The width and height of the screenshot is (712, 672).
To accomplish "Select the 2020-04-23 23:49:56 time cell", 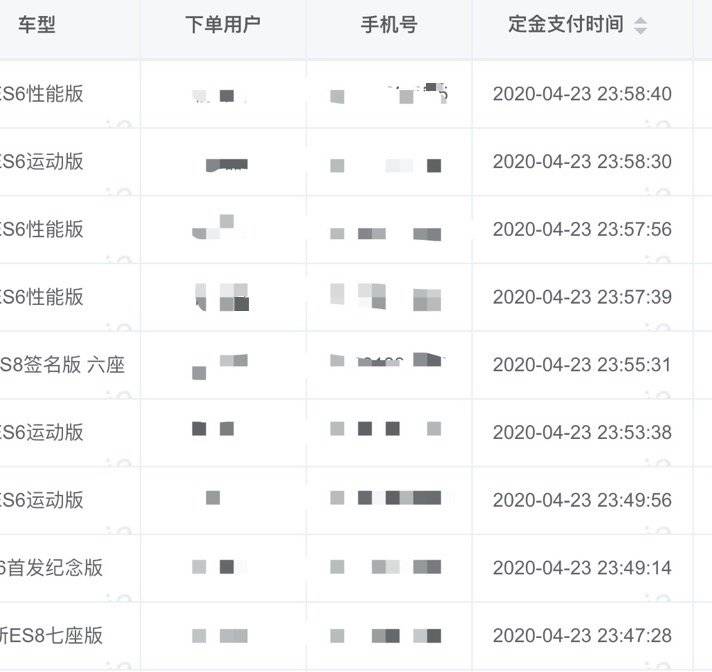I will tap(582, 500).
